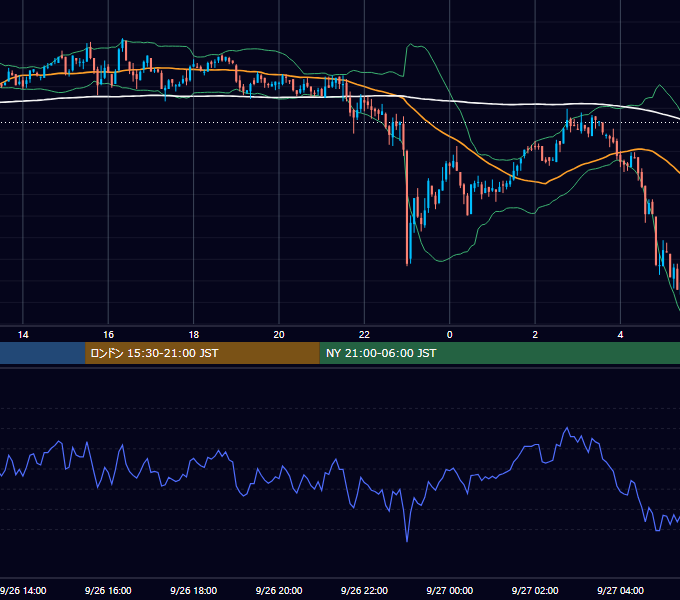Click the price chart hour label 22
Screen dimensions: 680x600
364,334
